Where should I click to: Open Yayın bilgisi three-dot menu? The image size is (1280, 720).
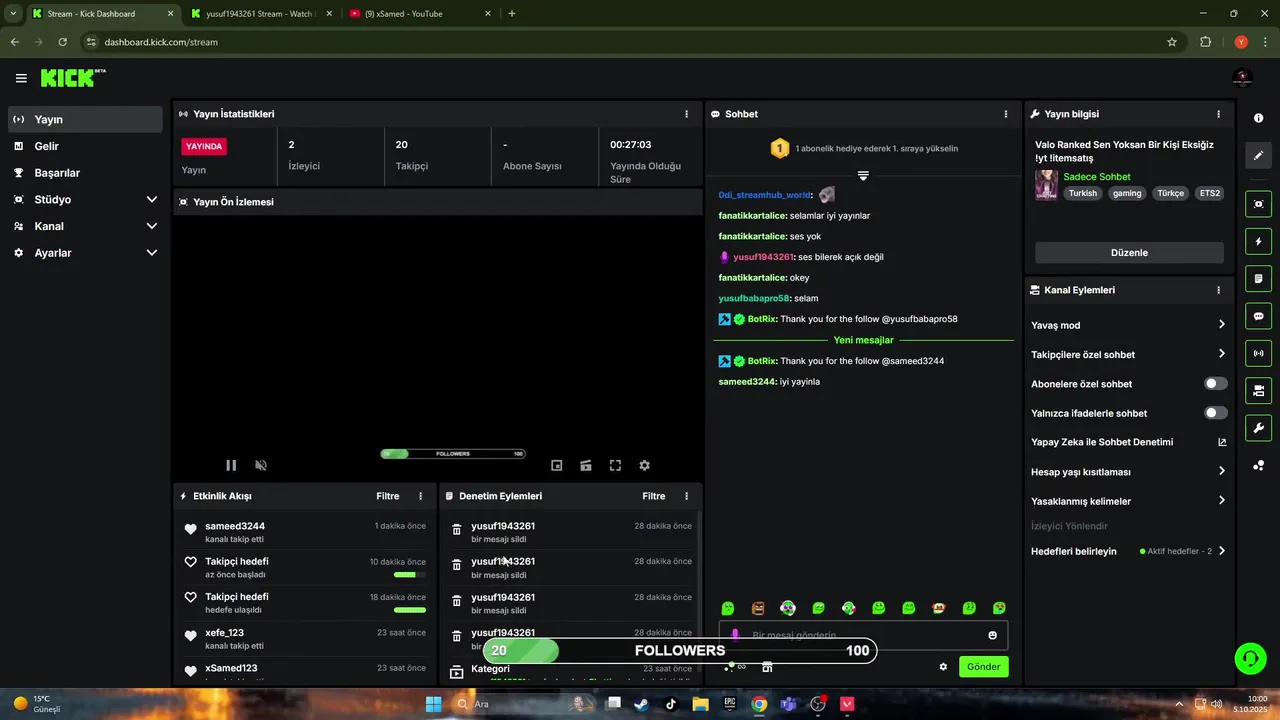[1218, 114]
